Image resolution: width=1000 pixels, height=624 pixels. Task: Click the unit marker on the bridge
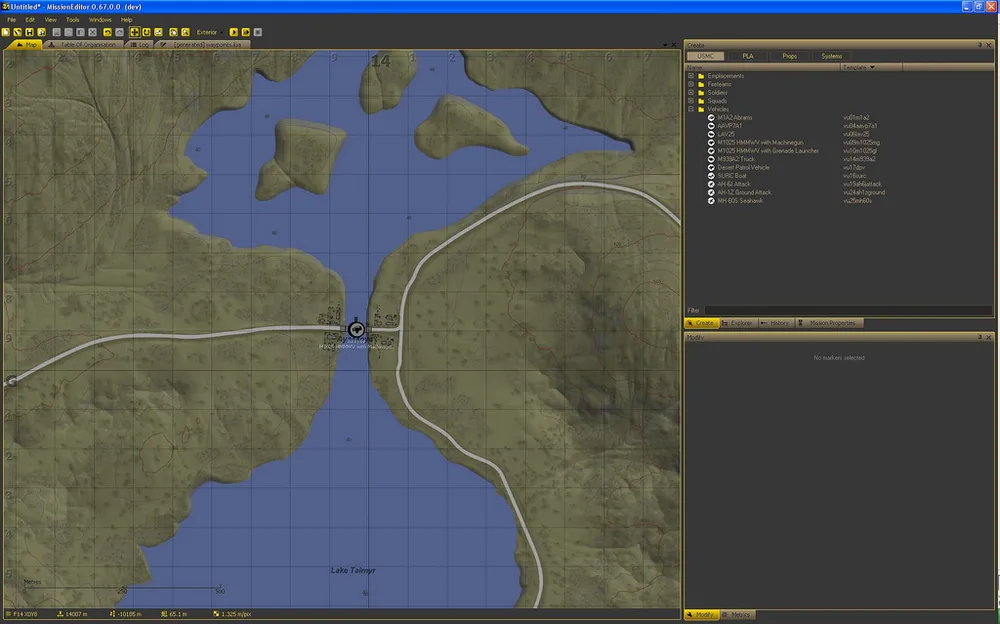tap(356, 328)
